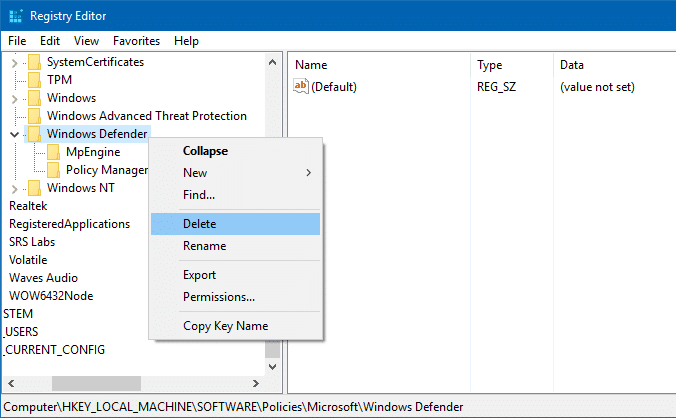
Task: Click the MpEngine folder icon
Action: (53, 152)
